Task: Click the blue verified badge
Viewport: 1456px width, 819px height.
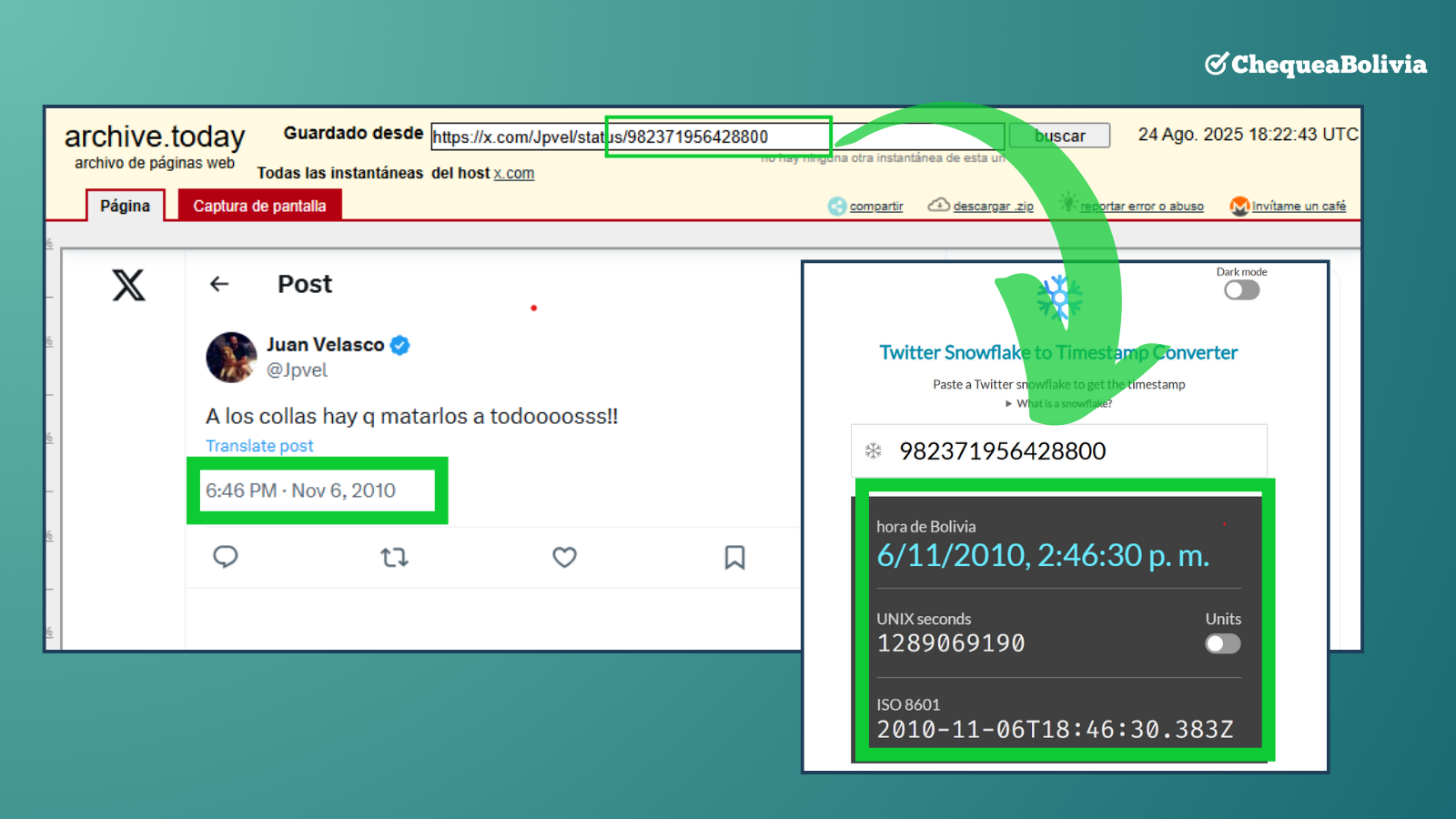Action: [399, 345]
